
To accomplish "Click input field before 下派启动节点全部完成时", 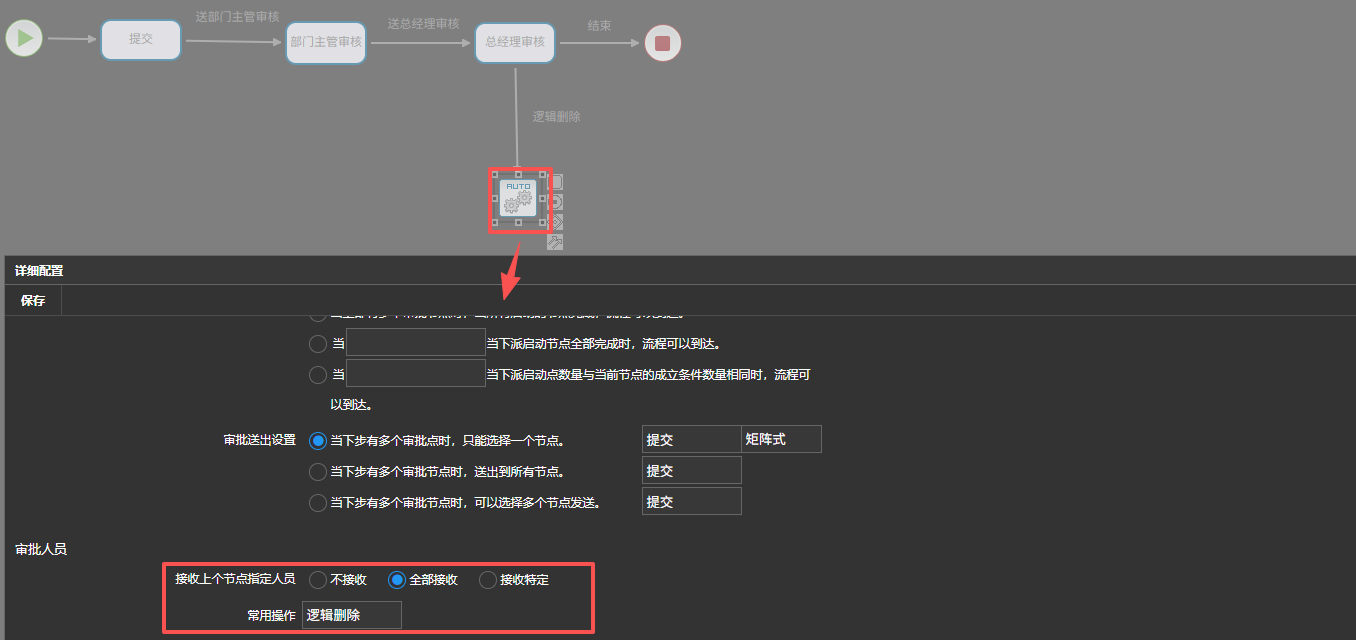I will 415,343.
